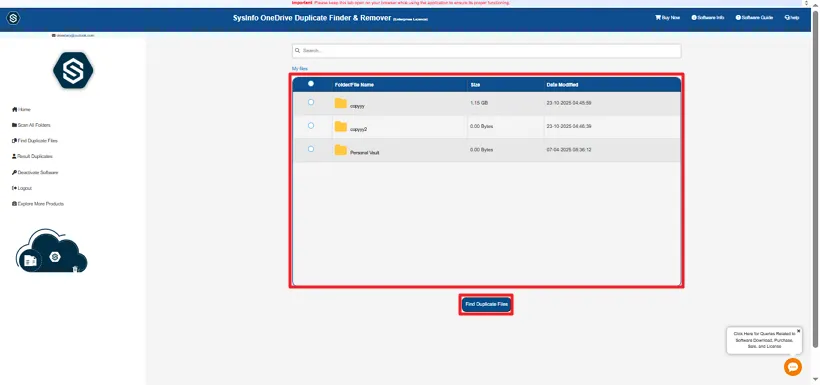The width and height of the screenshot is (820, 385).
Task: Click the 1.15 GB size cell
Action: click(479, 103)
